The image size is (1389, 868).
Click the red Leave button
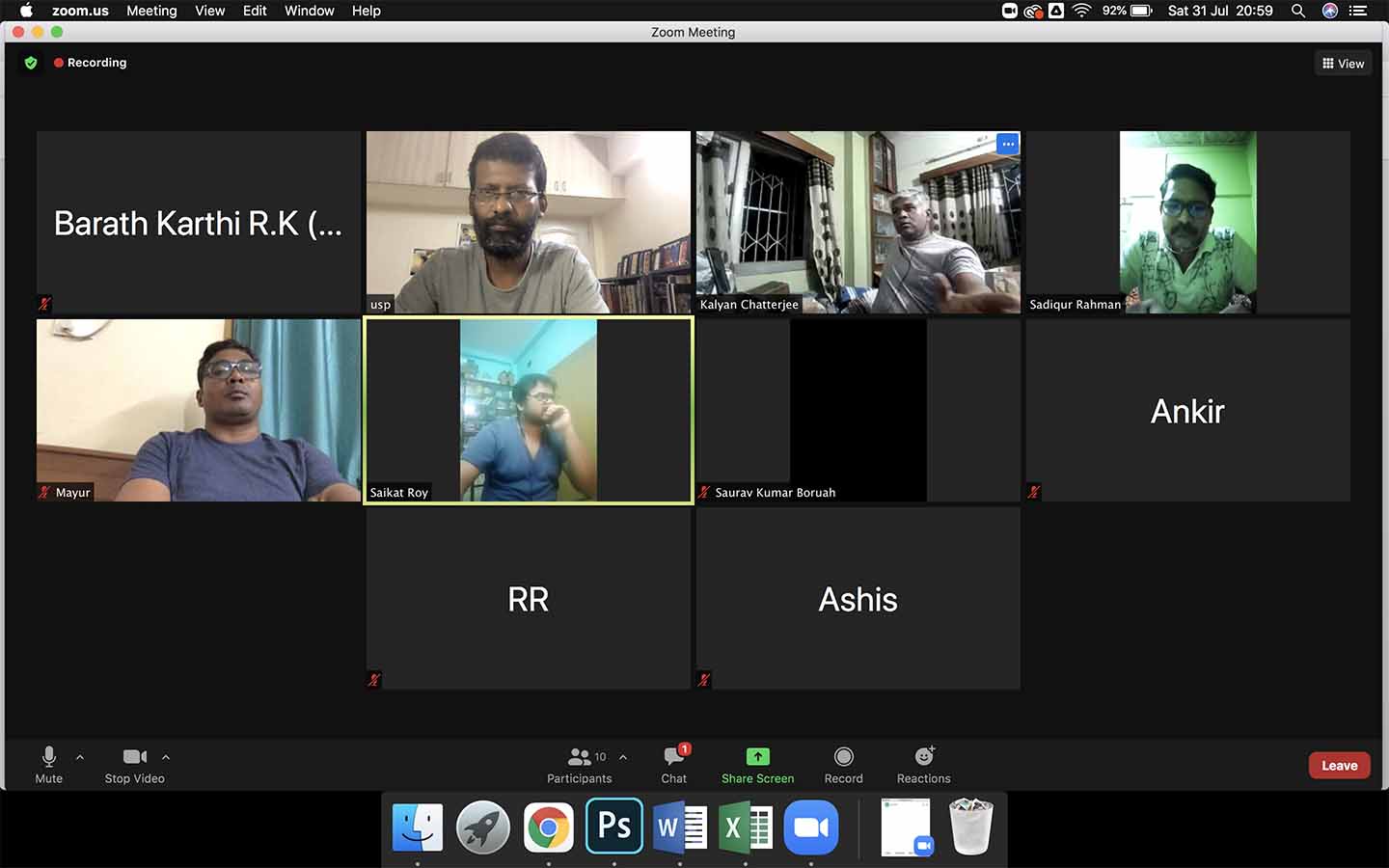tap(1339, 766)
